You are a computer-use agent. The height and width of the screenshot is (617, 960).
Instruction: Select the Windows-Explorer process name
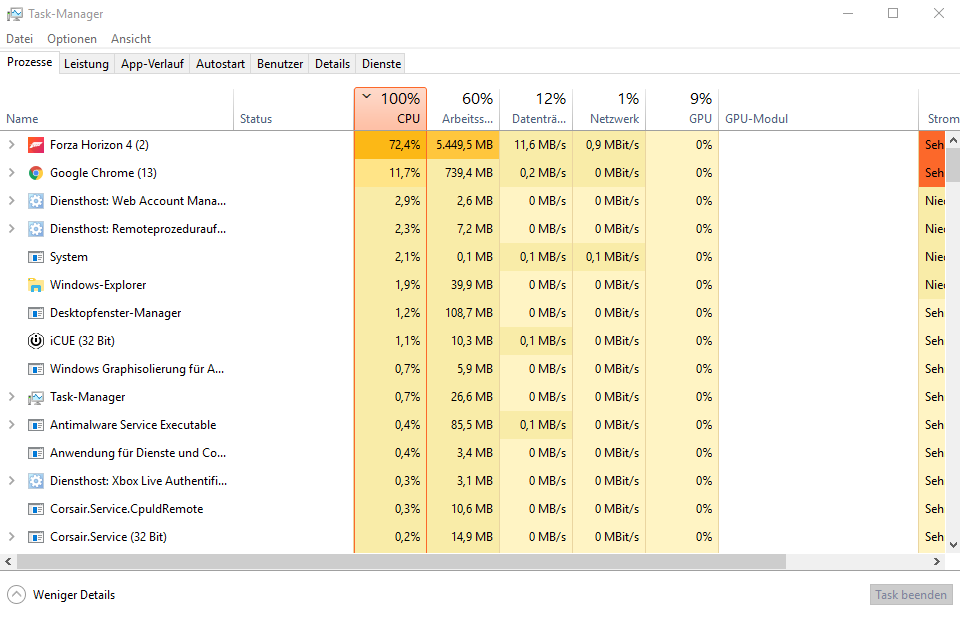[x=98, y=285]
